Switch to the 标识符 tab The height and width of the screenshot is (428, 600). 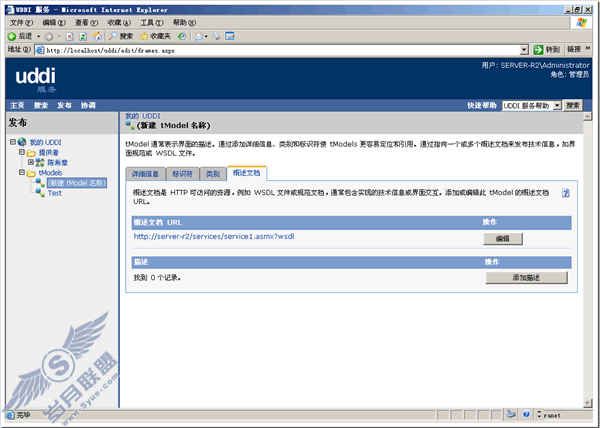[x=183, y=174]
